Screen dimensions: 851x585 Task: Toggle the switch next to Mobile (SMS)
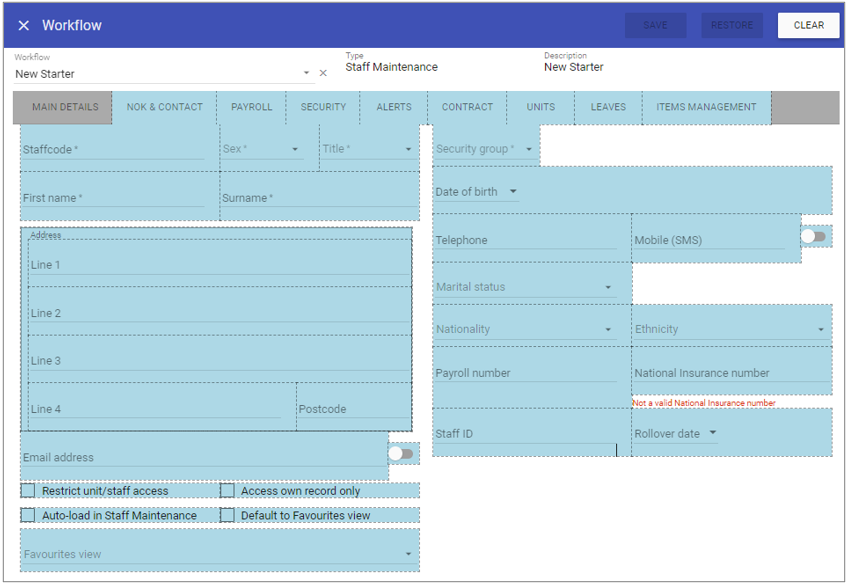[814, 237]
